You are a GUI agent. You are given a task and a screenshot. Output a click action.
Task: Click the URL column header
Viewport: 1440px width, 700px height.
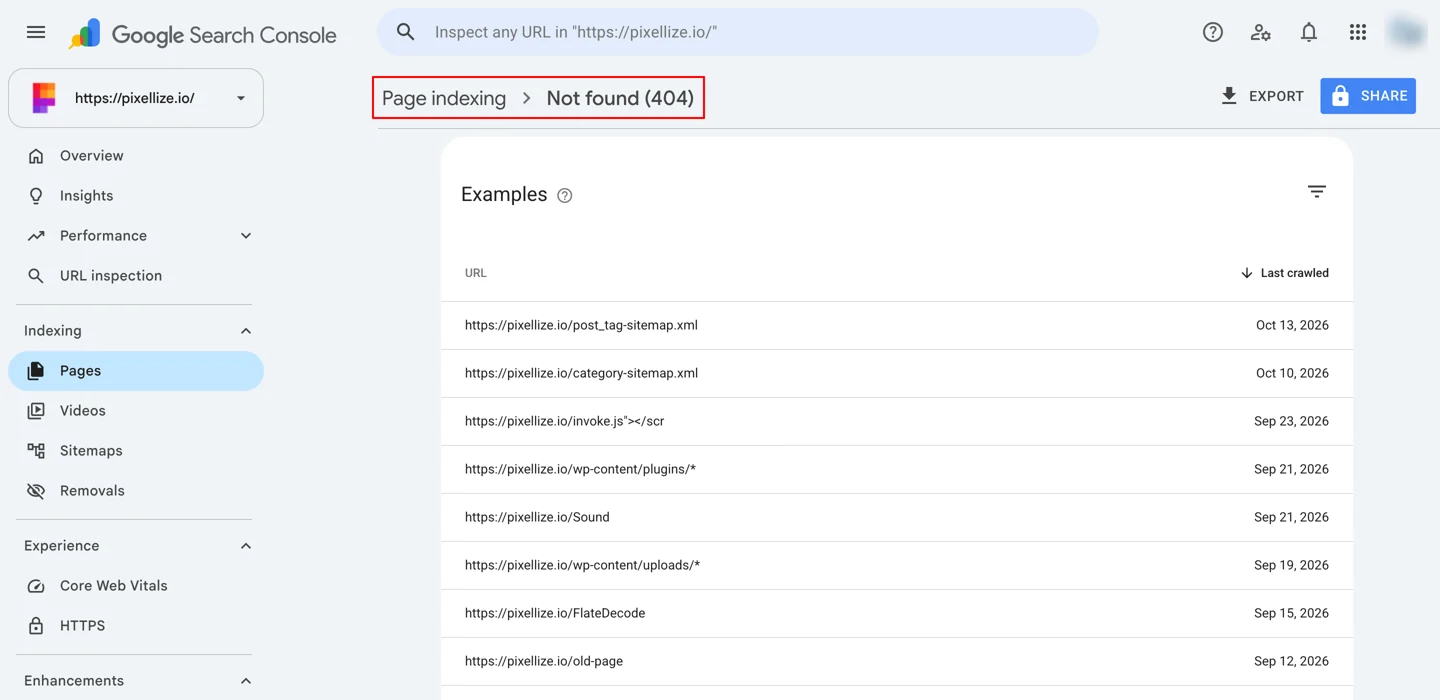tap(476, 273)
